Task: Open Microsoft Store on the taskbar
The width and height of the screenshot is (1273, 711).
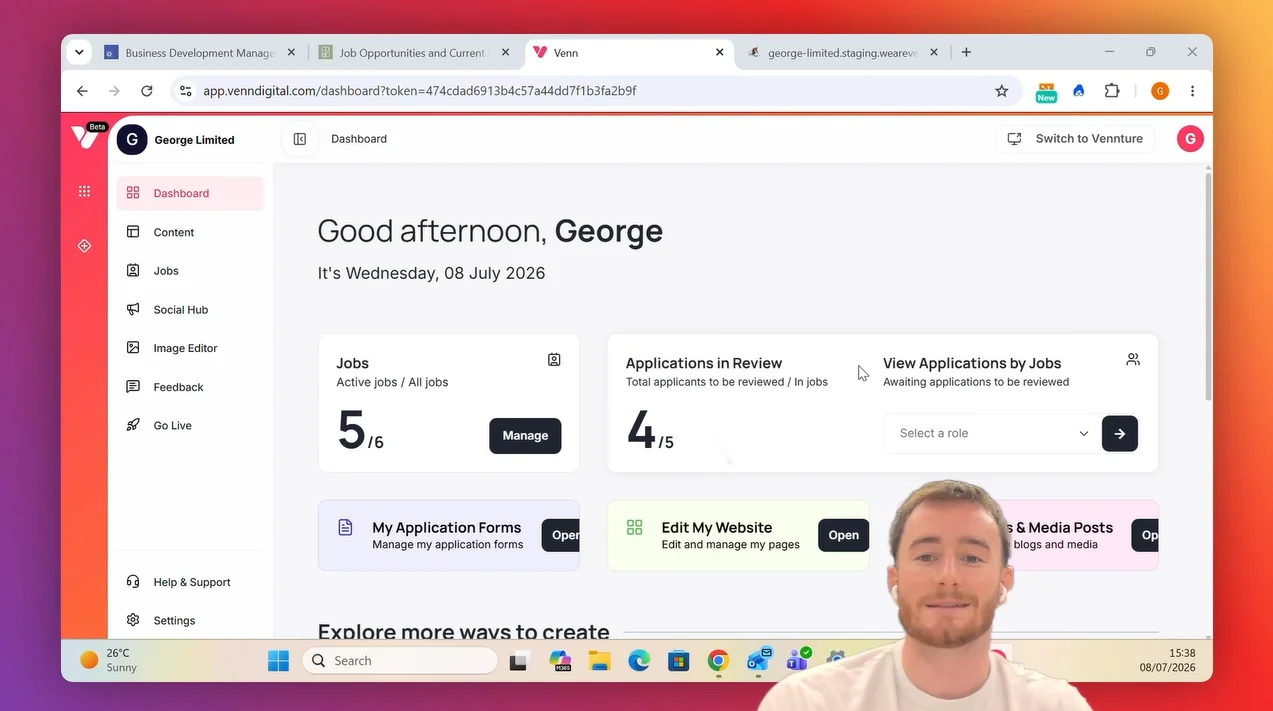Action: click(x=679, y=661)
